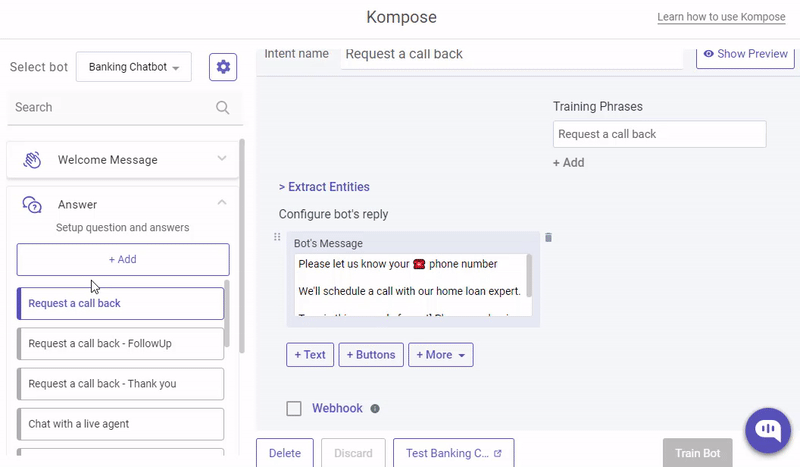
Task: Click the Request a call back training phrase field
Action: tap(660, 134)
